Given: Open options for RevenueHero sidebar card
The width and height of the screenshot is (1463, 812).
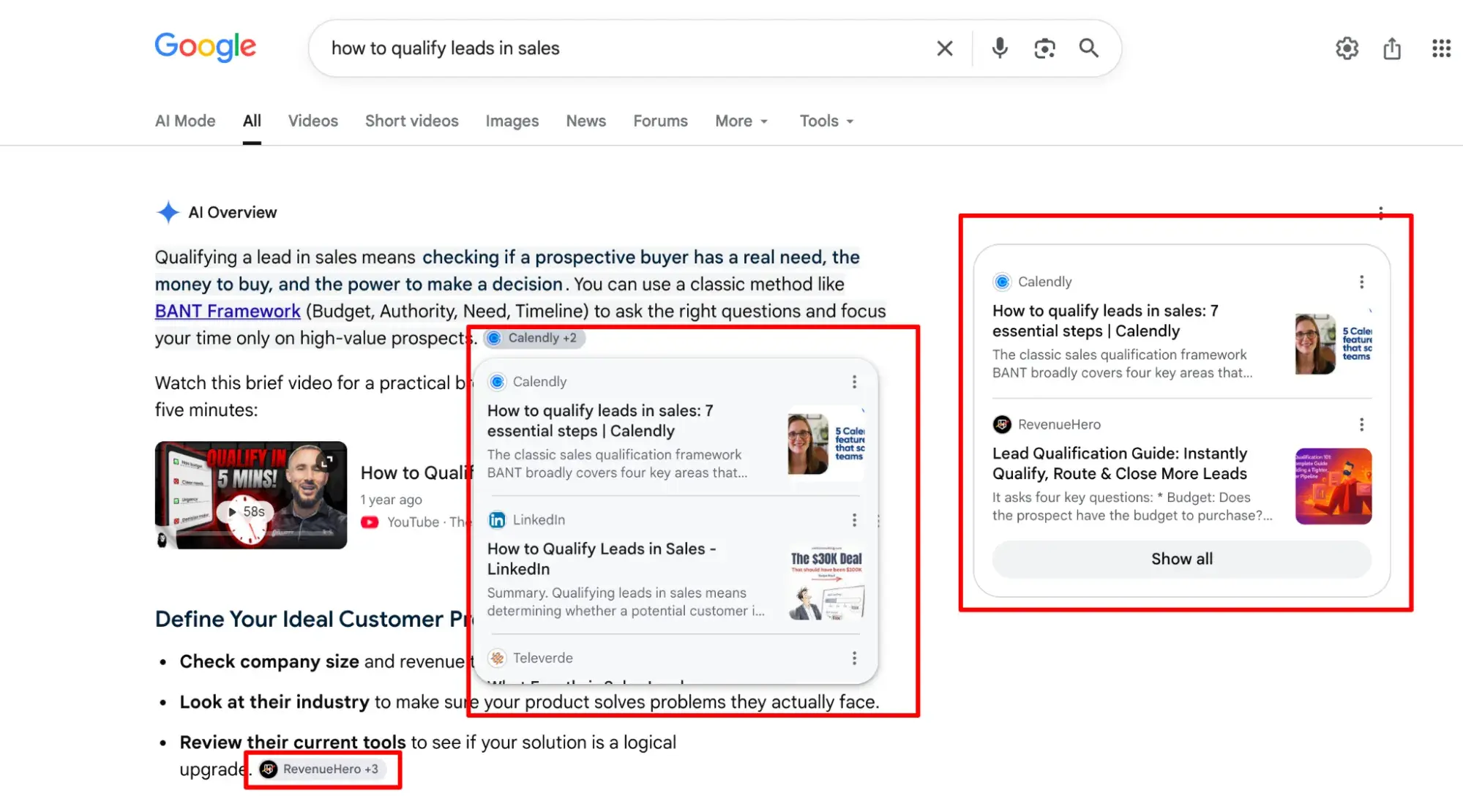Looking at the screenshot, I should pos(1361,424).
